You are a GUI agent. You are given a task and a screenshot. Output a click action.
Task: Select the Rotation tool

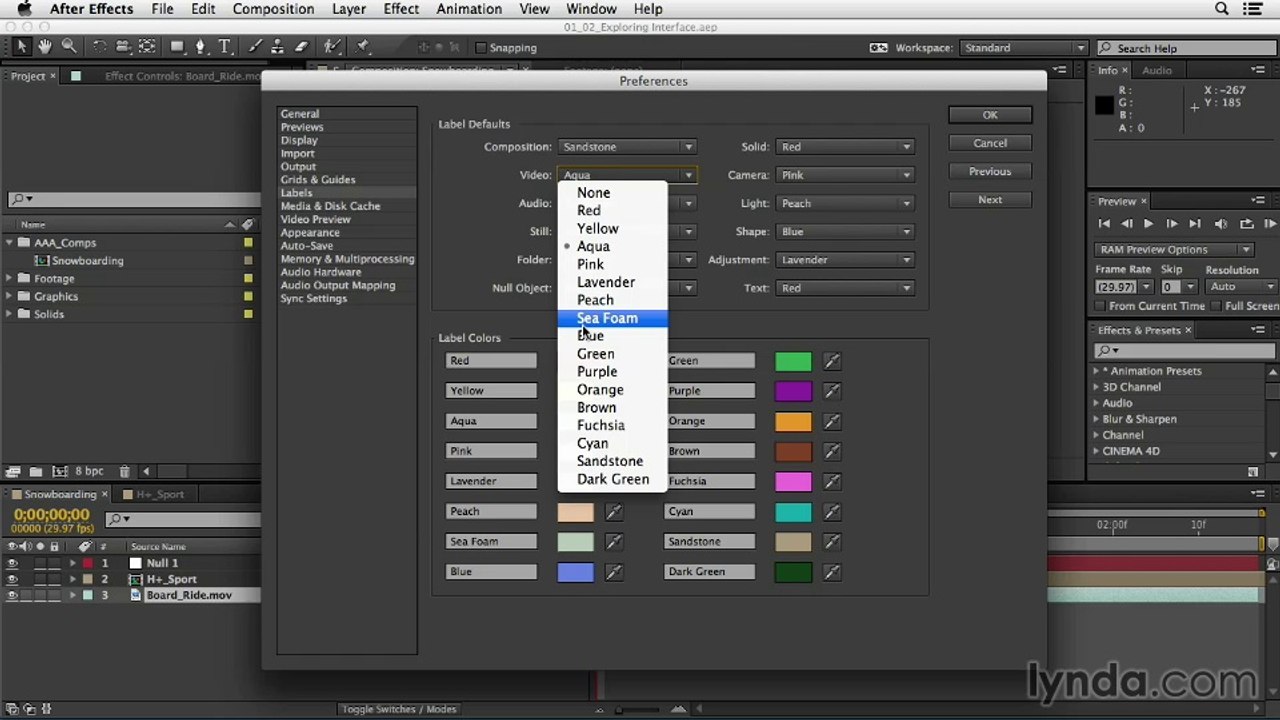coord(100,47)
